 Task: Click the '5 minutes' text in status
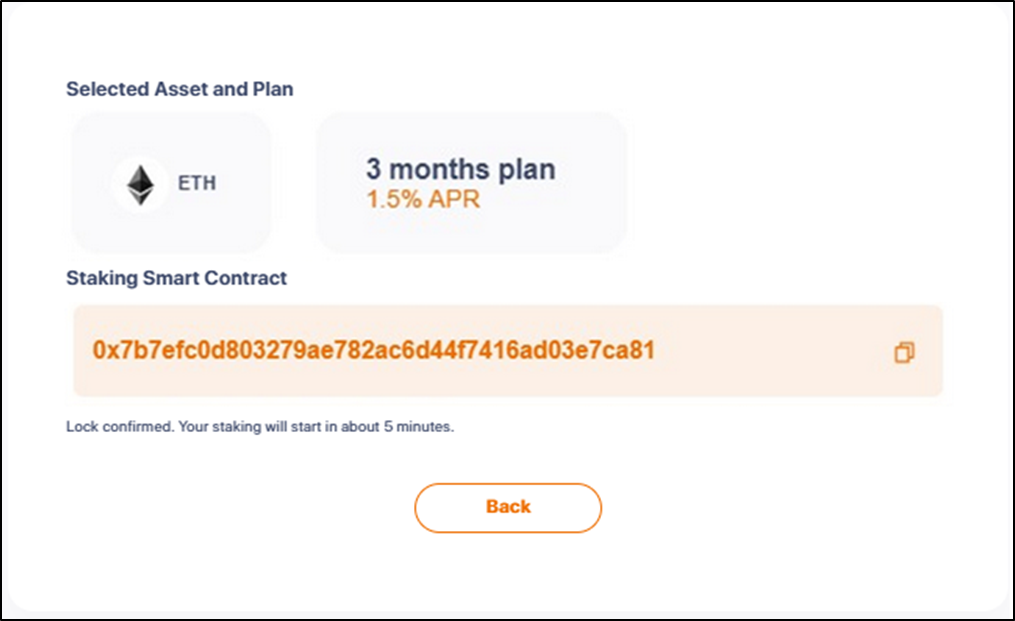point(417,427)
